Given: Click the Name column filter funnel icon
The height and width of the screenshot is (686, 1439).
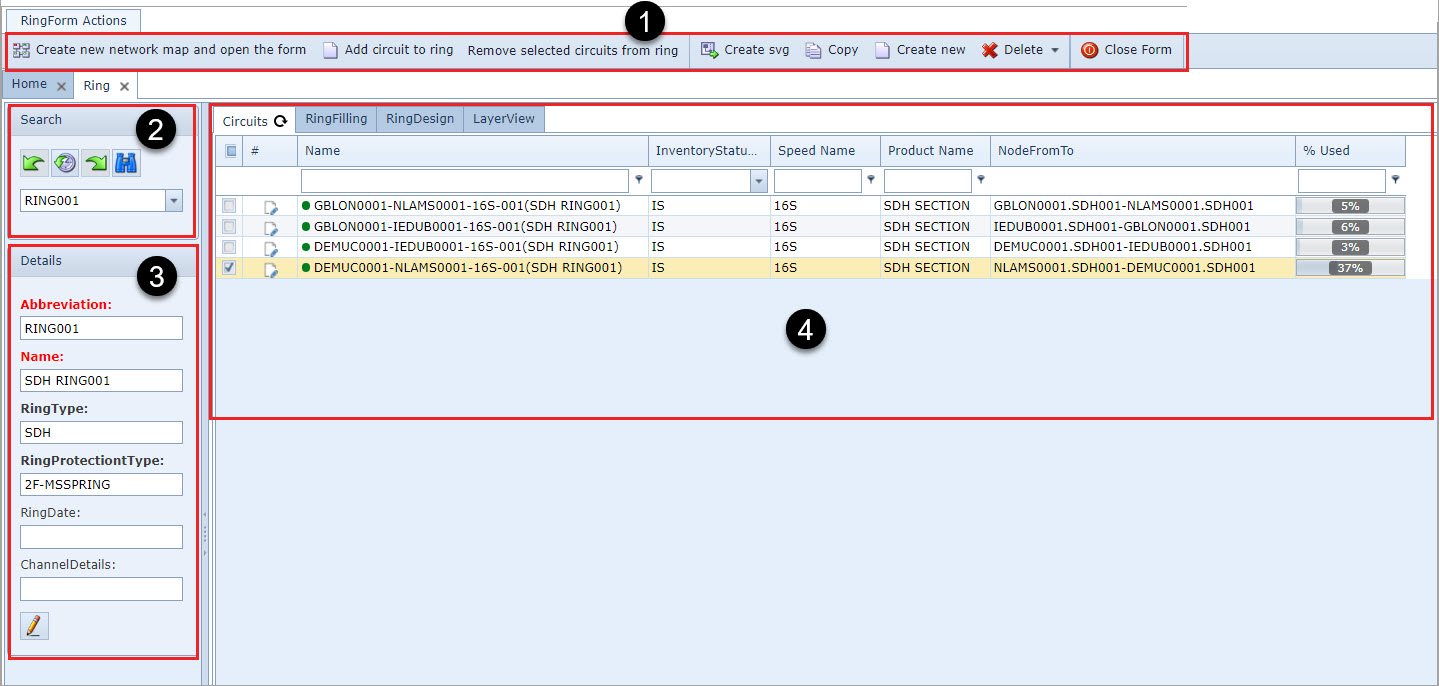Looking at the screenshot, I should coord(639,180).
